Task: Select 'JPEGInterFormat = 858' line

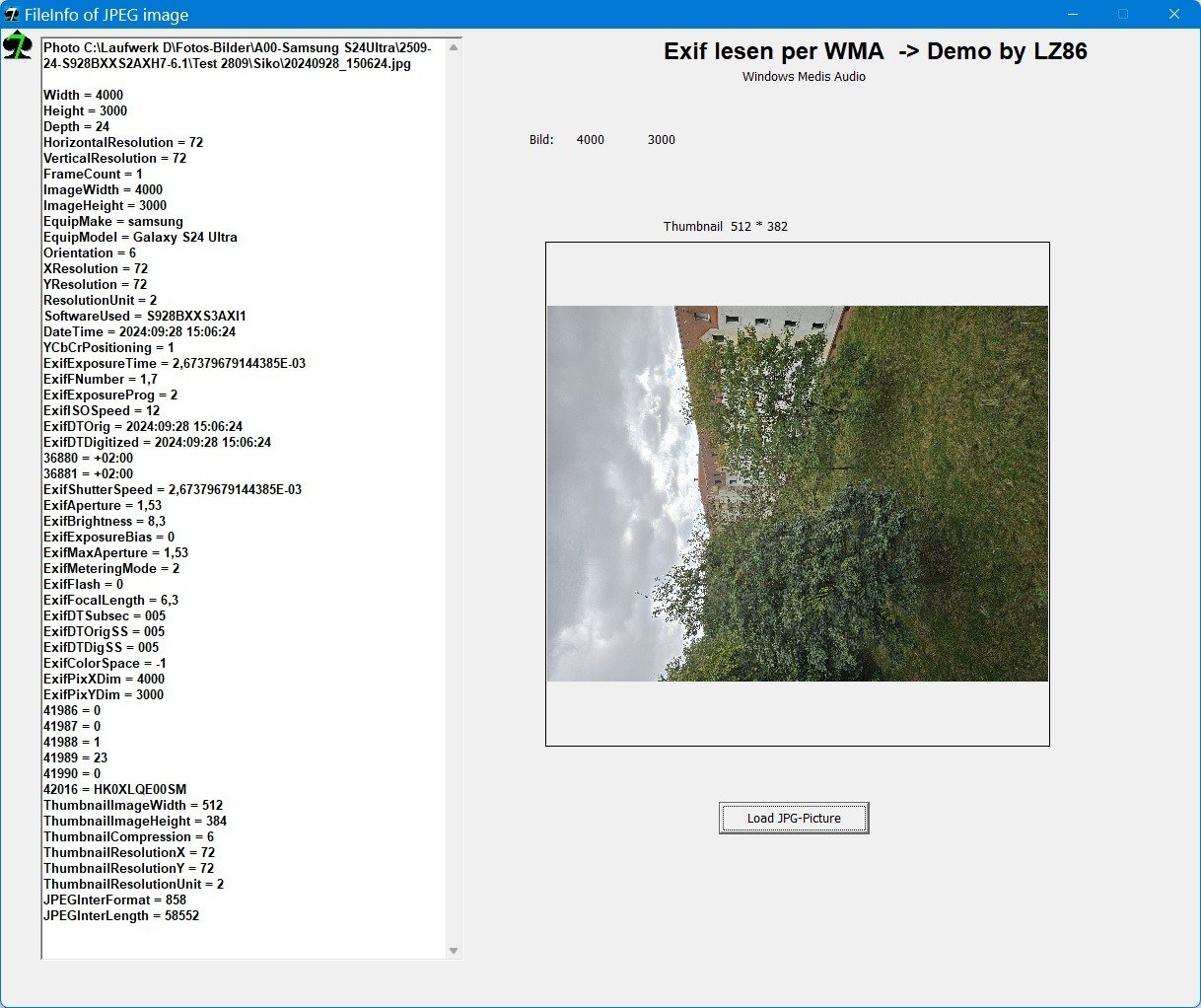Action: [x=115, y=900]
